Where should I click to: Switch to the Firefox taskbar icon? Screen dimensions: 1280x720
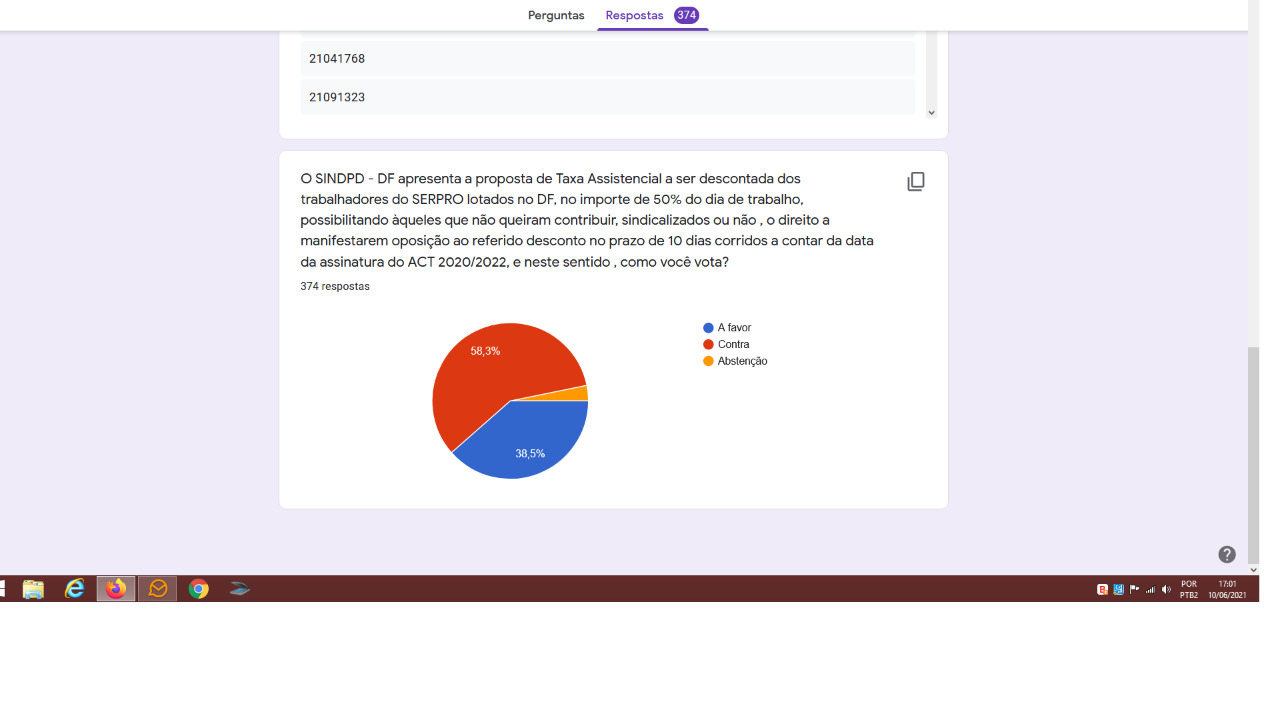click(116, 589)
